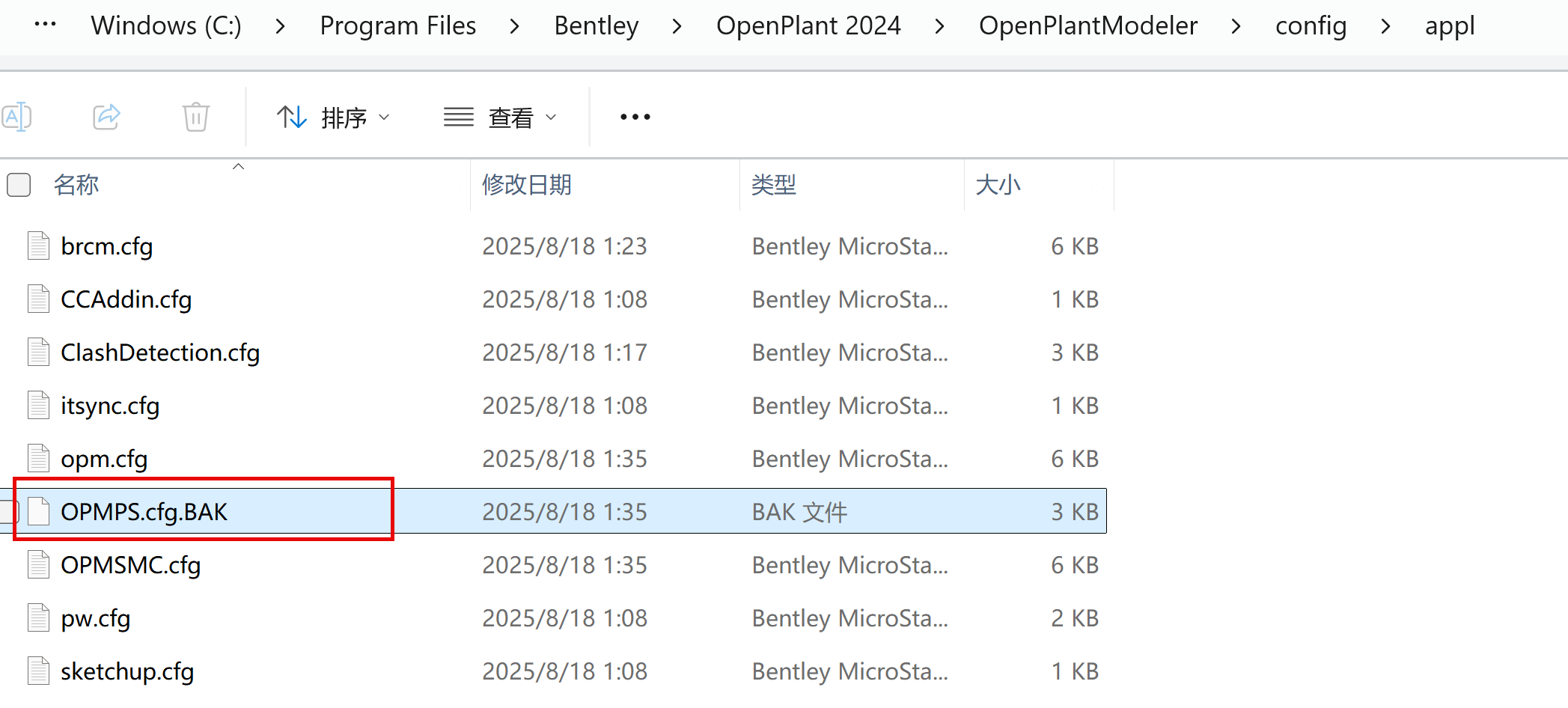Click the share icon
Image resolution: width=1568 pixels, height=708 pixels.
(106, 116)
